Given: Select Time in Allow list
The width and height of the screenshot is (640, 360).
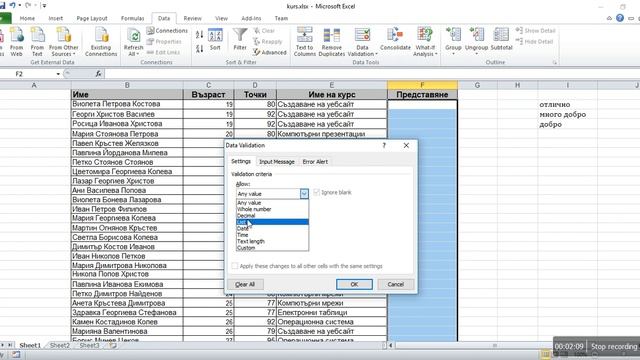Looking at the screenshot, I should [272, 235].
